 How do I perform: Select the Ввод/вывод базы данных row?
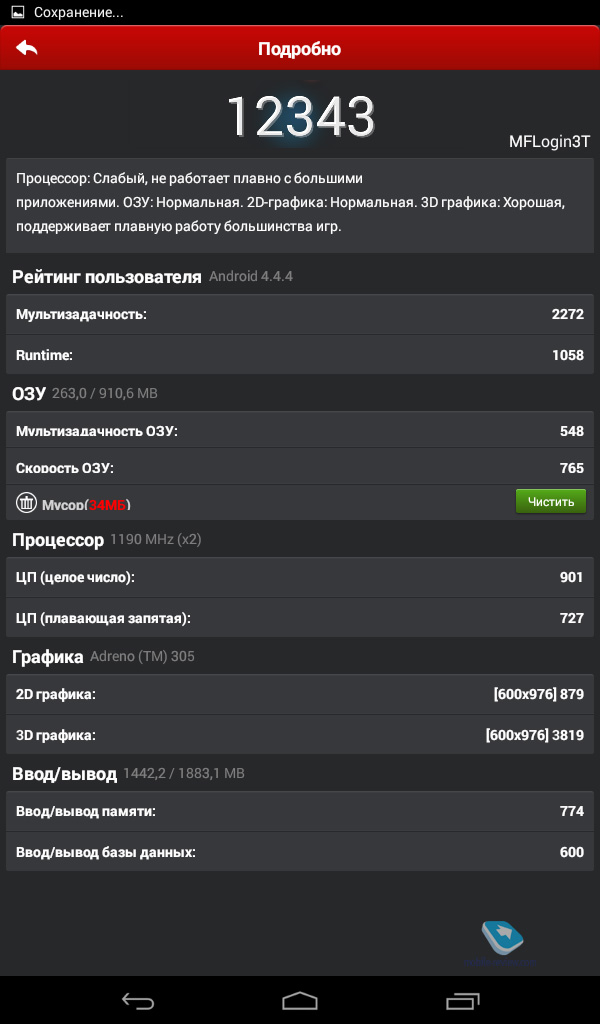[300, 852]
